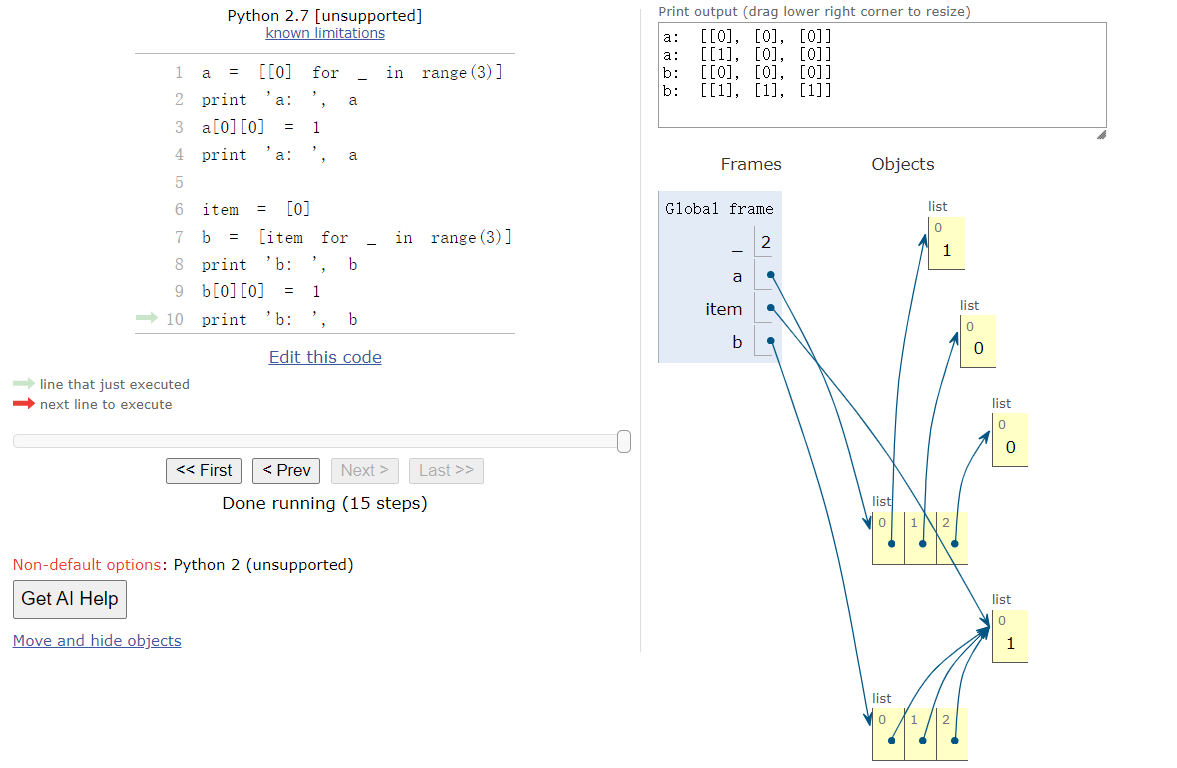
Task: Click the execution step slider handle
Action: tap(624, 441)
